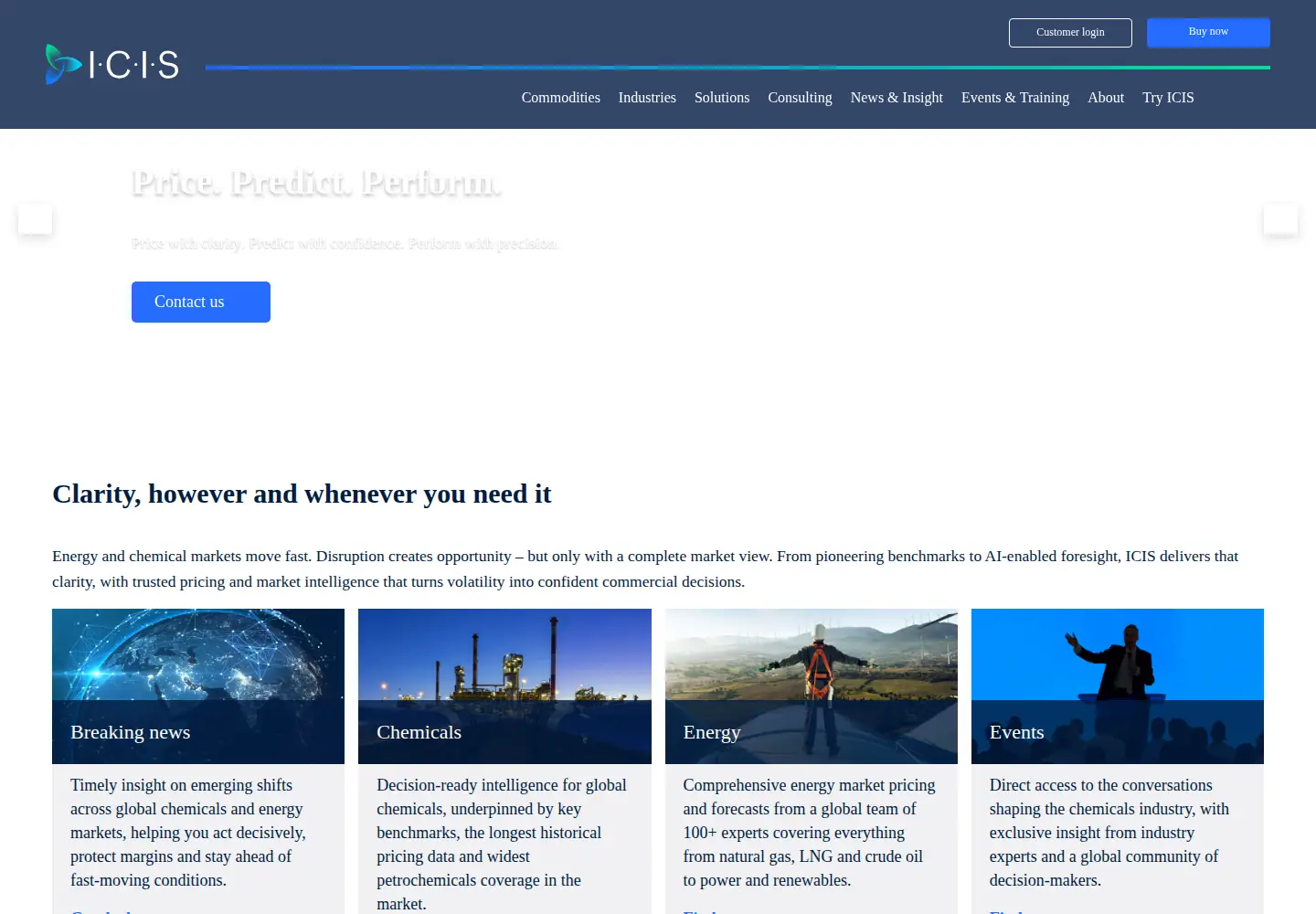The image size is (1316, 914).
Task: Open the Chemicals card image
Action: click(x=504, y=686)
